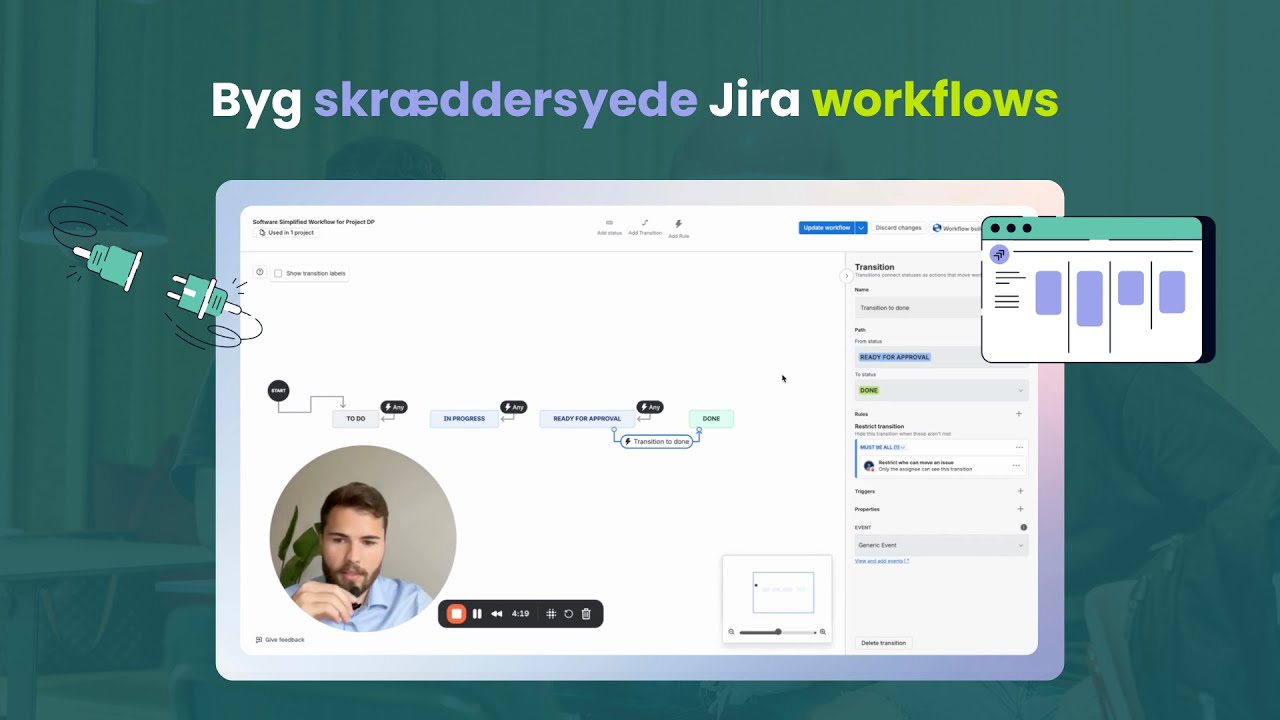Click the grid icon in recorder bar
The image size is (1280, 720).
tap(551, 614)
